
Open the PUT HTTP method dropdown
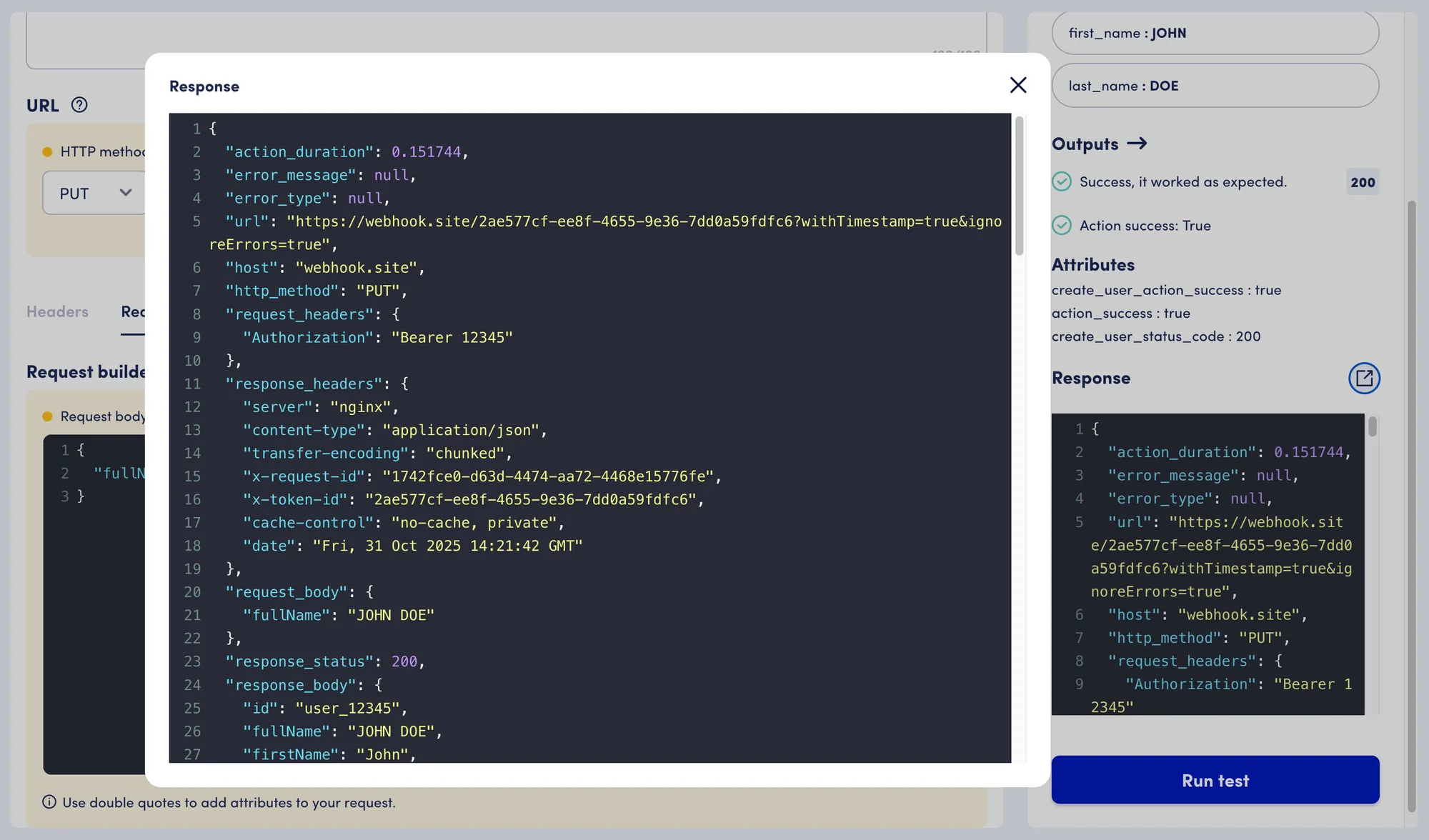point(94,193)
